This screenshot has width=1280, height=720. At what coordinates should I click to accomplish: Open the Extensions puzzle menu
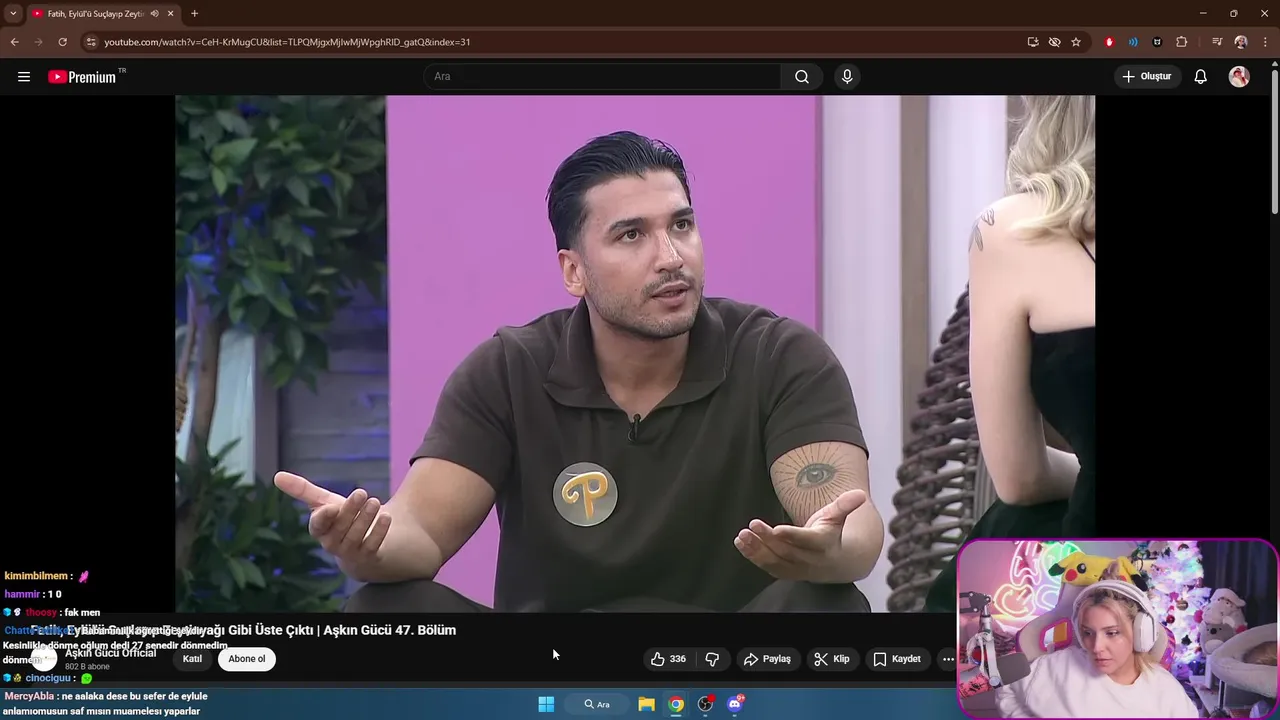pyautogui.click(x=1182, y=42)
